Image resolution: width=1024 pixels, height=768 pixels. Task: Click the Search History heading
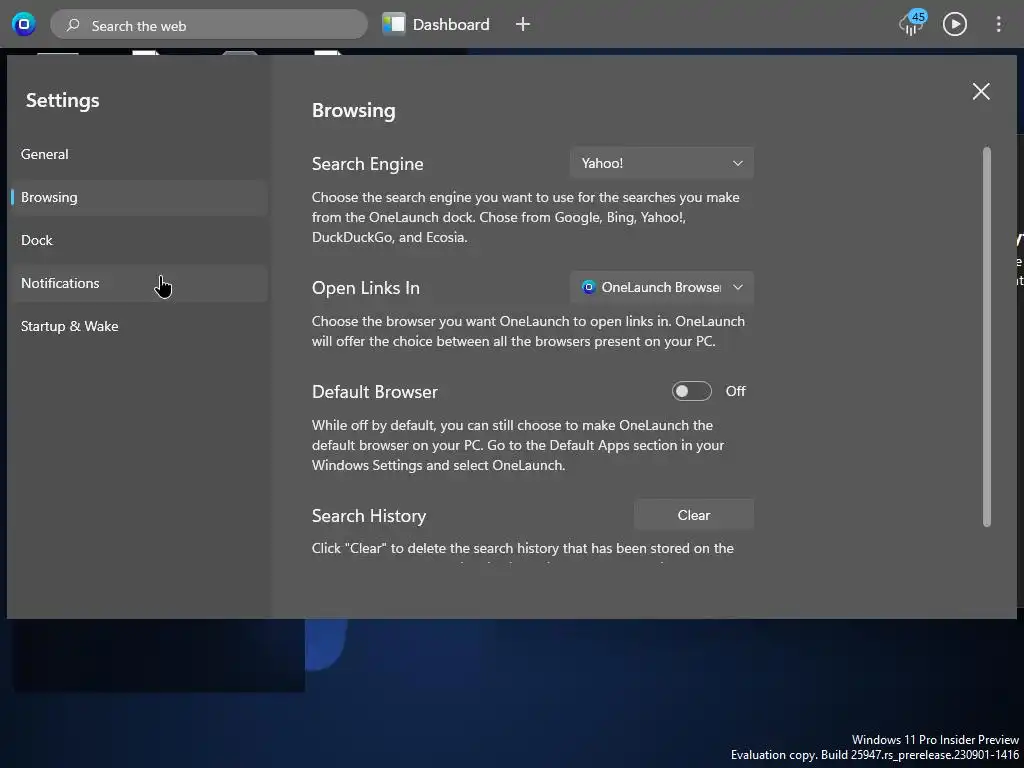(369, 516)
